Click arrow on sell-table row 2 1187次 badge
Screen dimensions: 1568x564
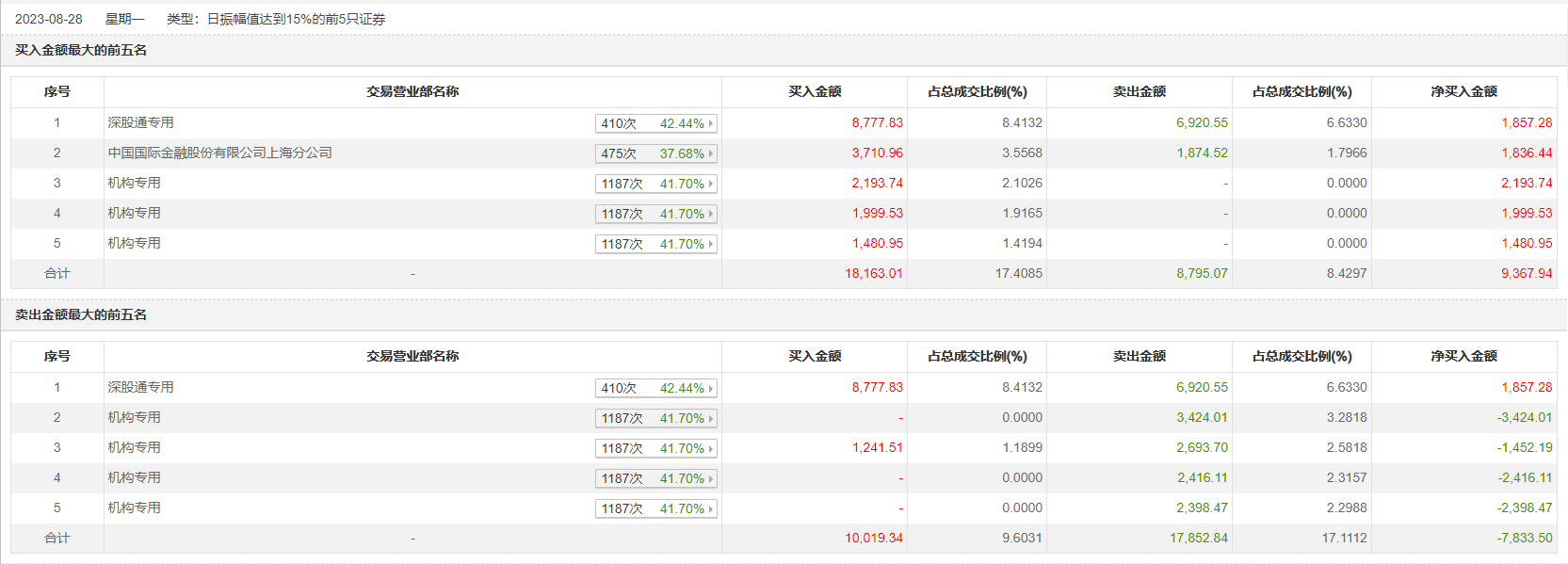tap(711, 418)
